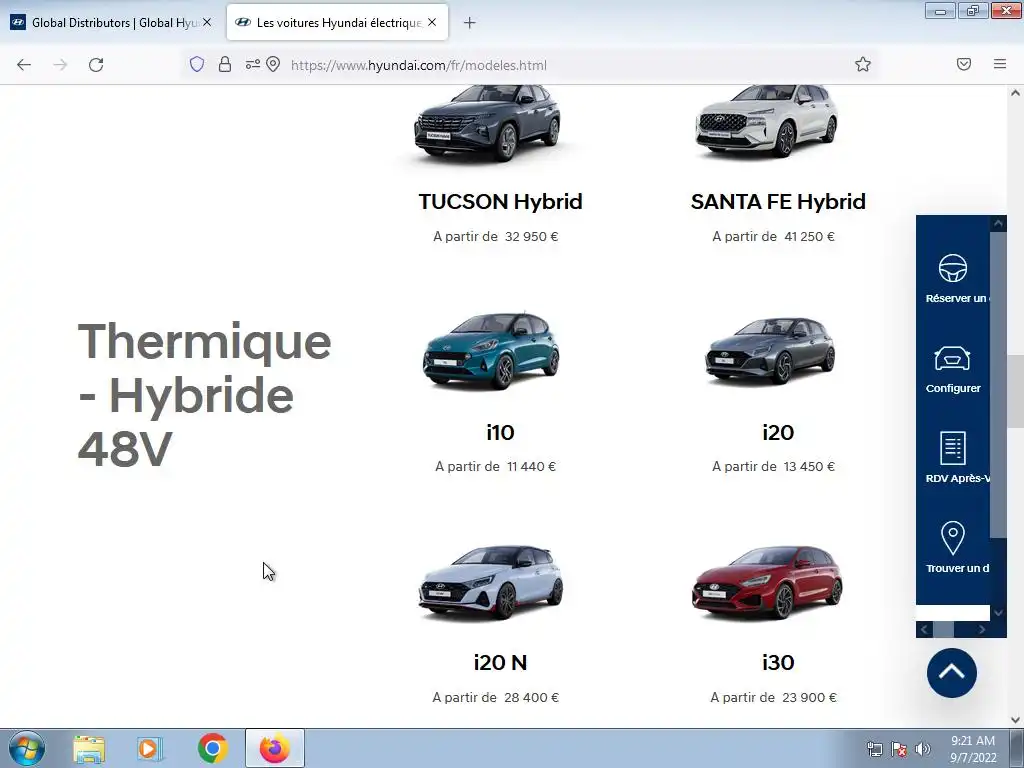
Task: Open the SANTA FE Hybrid model link
Action: click(778, 202)
